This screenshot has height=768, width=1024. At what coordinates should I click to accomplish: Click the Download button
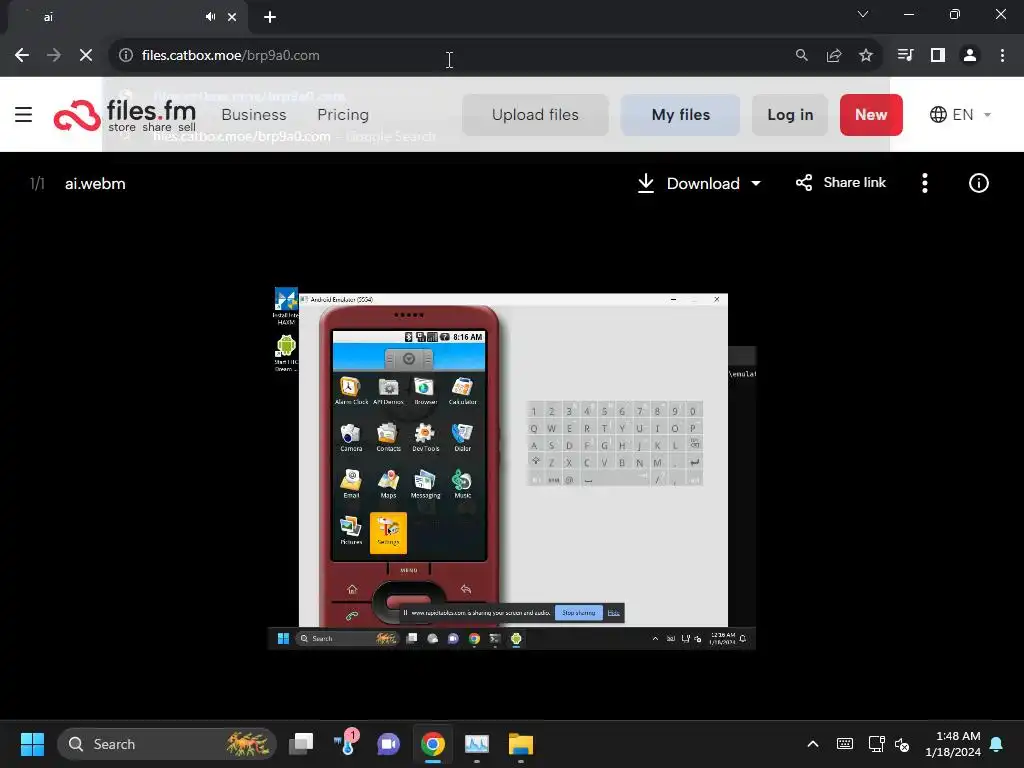tap(689, 183)
